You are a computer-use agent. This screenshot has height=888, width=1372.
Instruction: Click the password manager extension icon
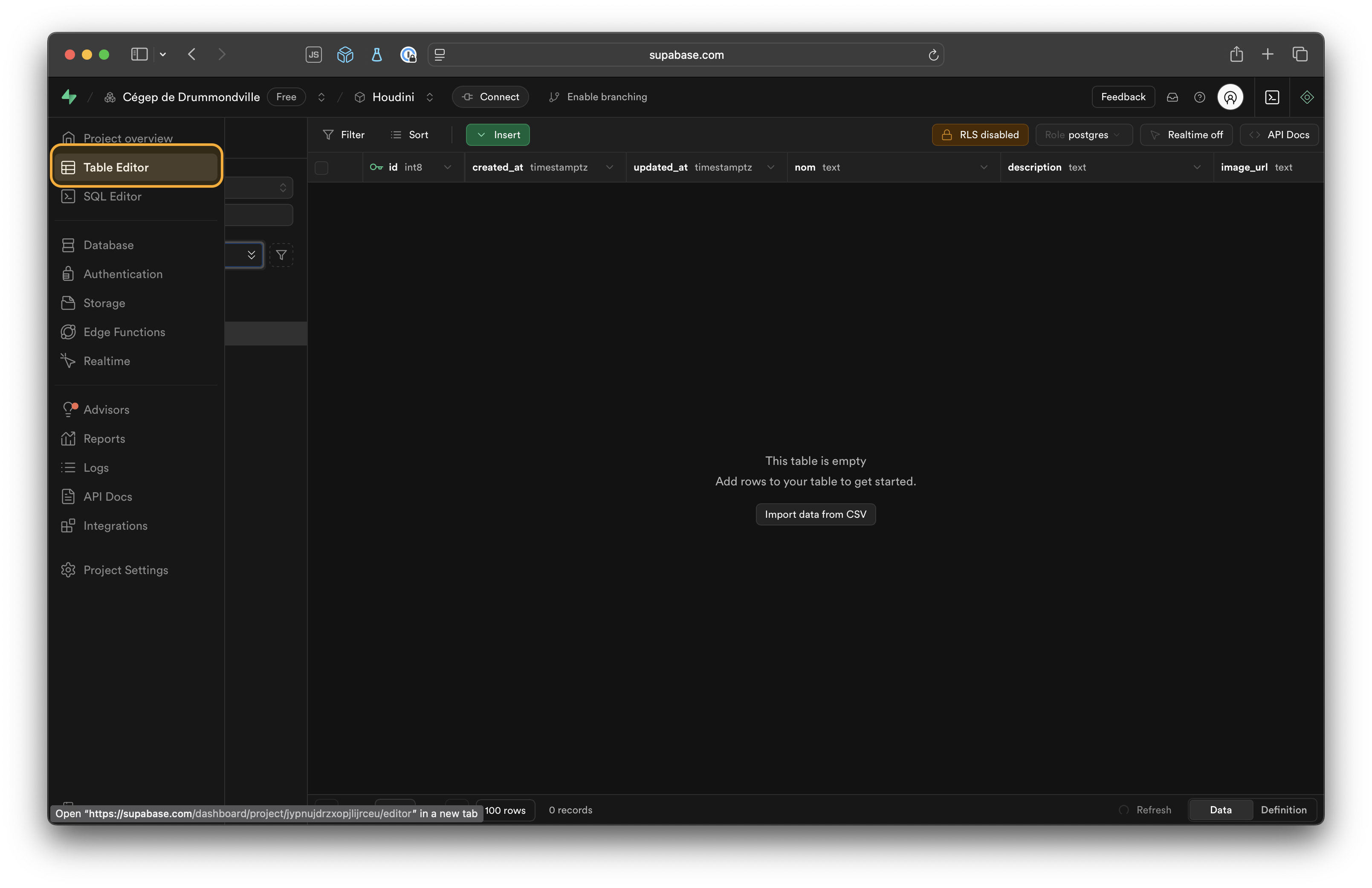[x=408, y=54]
